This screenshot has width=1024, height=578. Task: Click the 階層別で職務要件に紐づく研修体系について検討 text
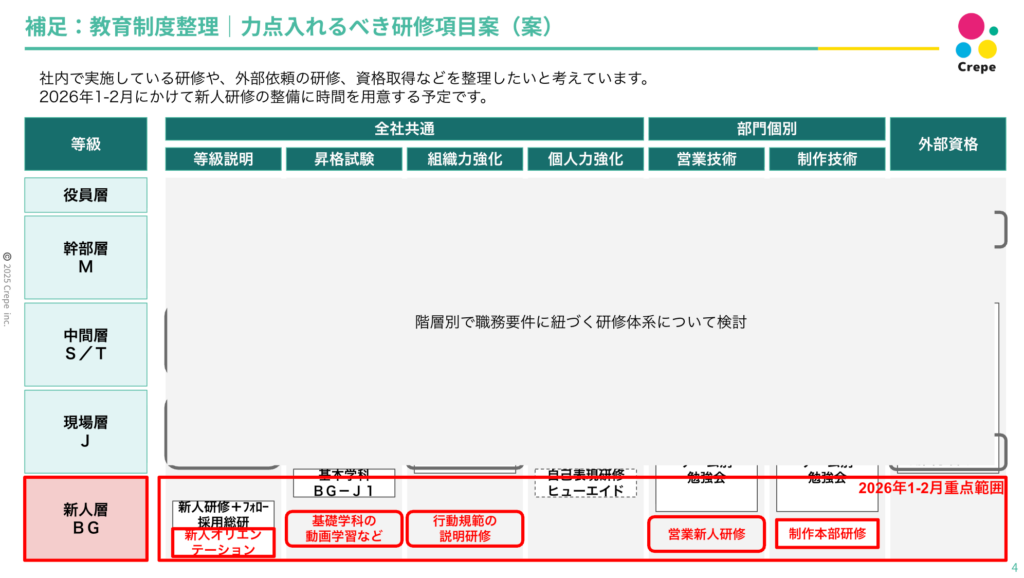581,322
